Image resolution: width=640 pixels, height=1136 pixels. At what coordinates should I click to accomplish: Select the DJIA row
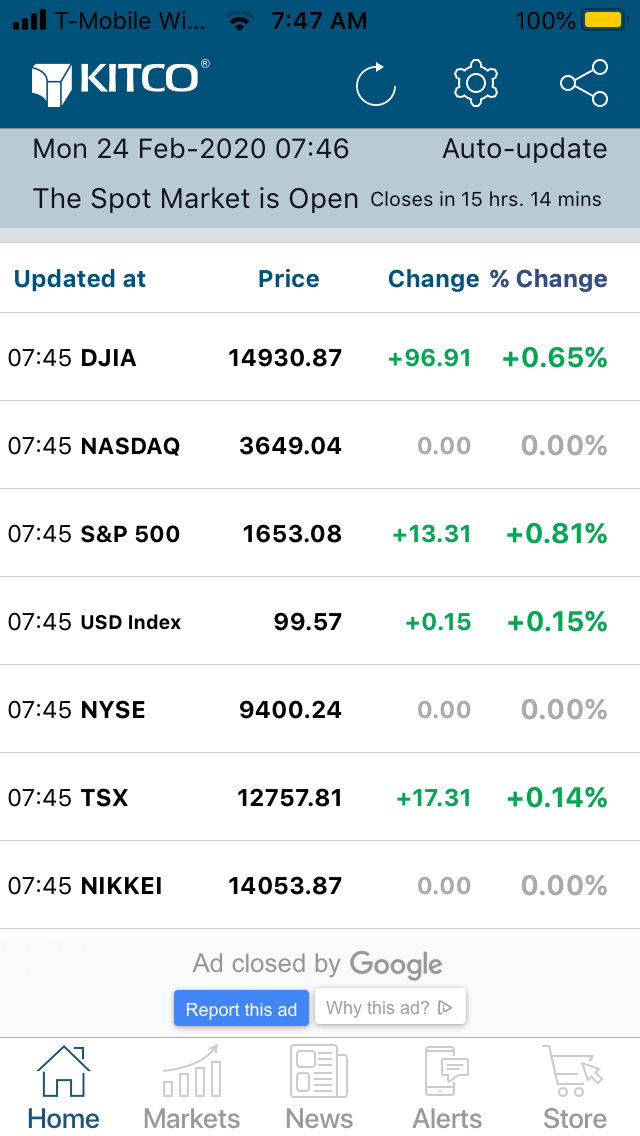click(x=320, y=357)
